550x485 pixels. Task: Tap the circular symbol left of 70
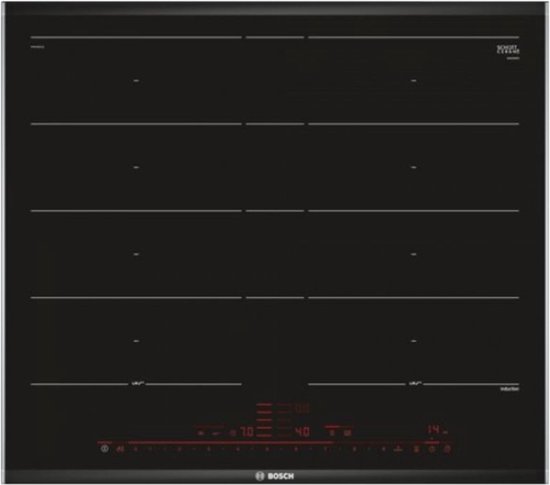(x=232, y=433)
